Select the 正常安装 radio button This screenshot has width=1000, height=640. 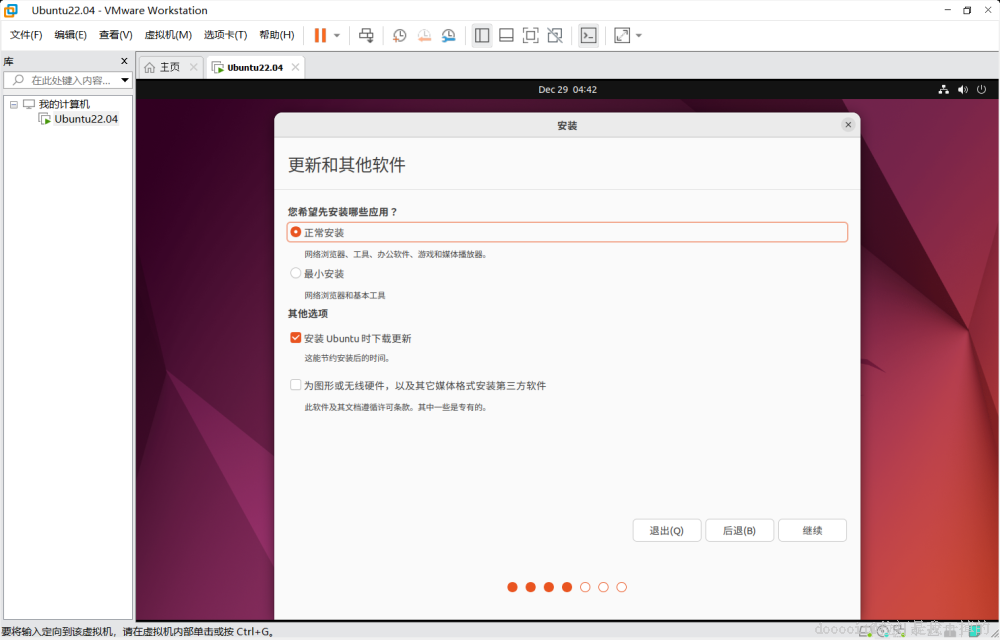[296, 231]
